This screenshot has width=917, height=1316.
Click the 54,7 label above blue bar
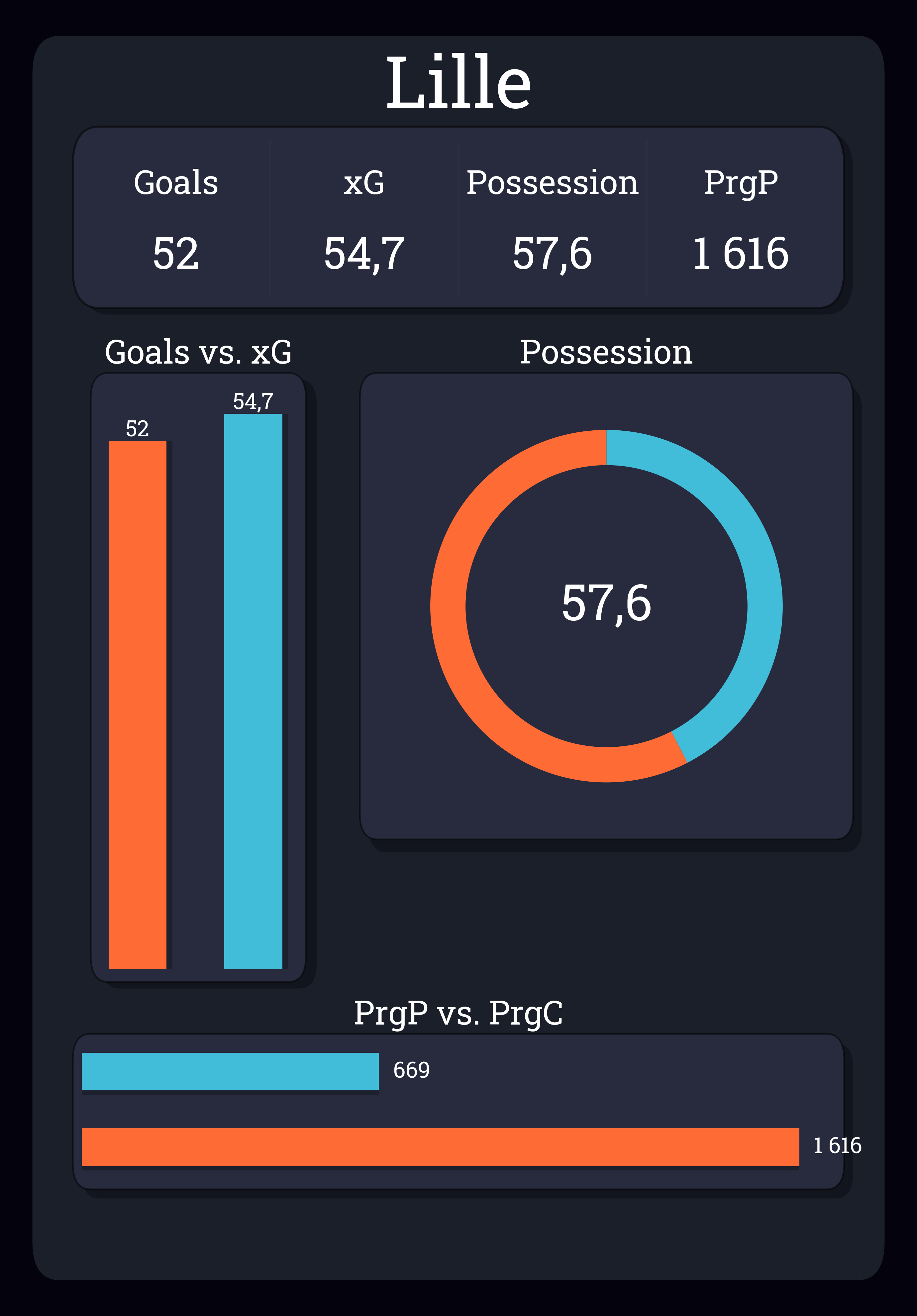click(x=253, y=401)
